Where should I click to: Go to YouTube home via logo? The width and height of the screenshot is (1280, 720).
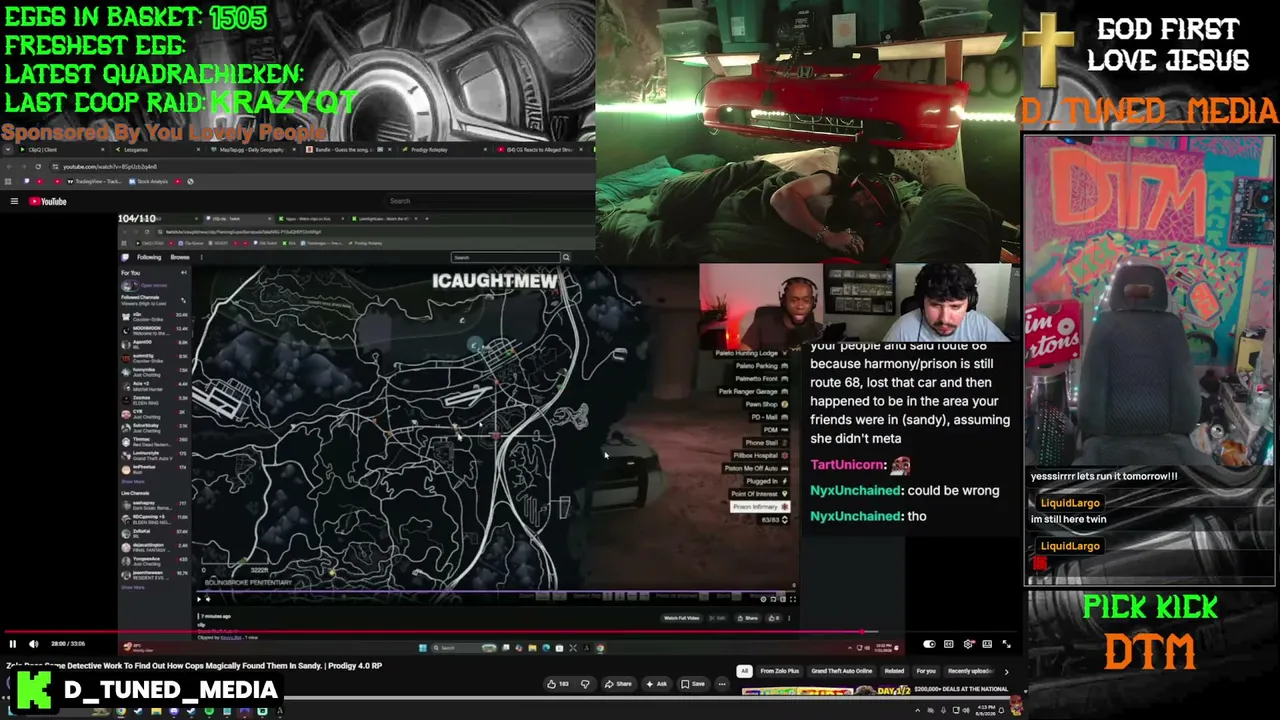[47, 201]
